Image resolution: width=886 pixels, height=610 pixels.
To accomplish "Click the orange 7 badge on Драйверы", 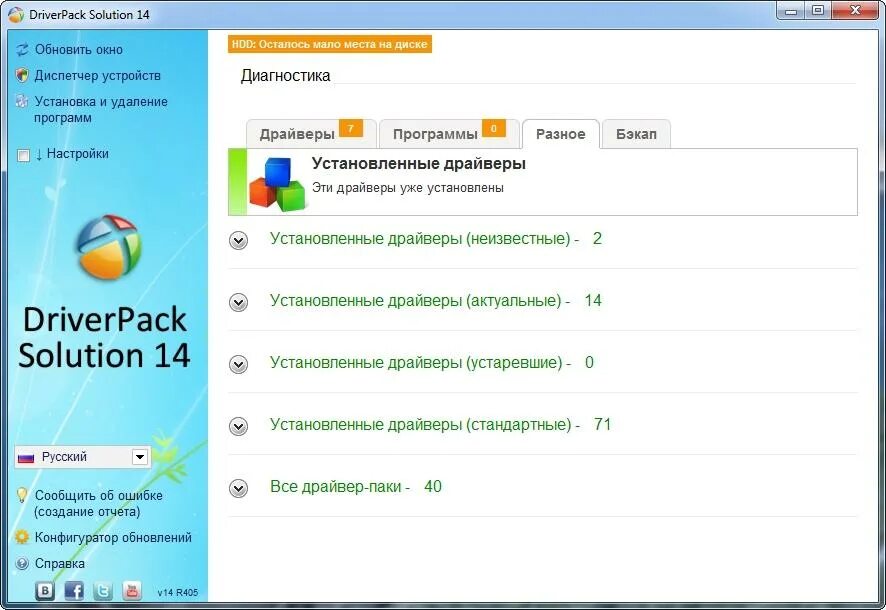I will pyautogui.click(x=350, y=128).
